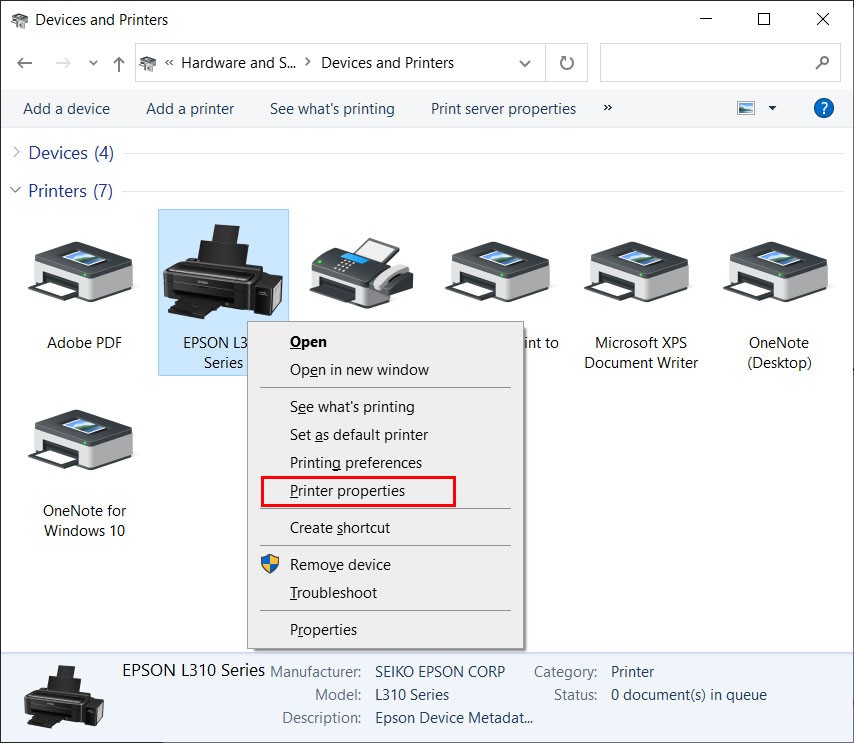Go up one level with Up arrow
This screenshot has width=854, height=743.
[x=119, y=64]
